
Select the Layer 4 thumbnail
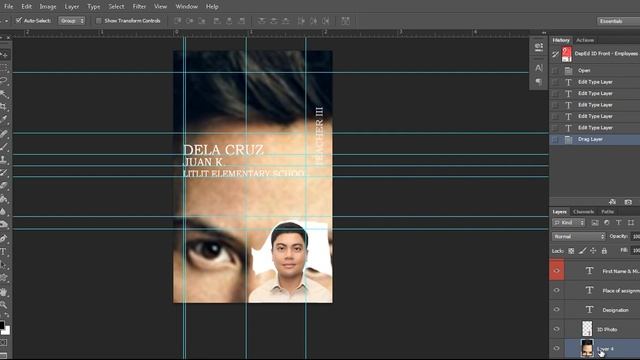tap(587, 348)
